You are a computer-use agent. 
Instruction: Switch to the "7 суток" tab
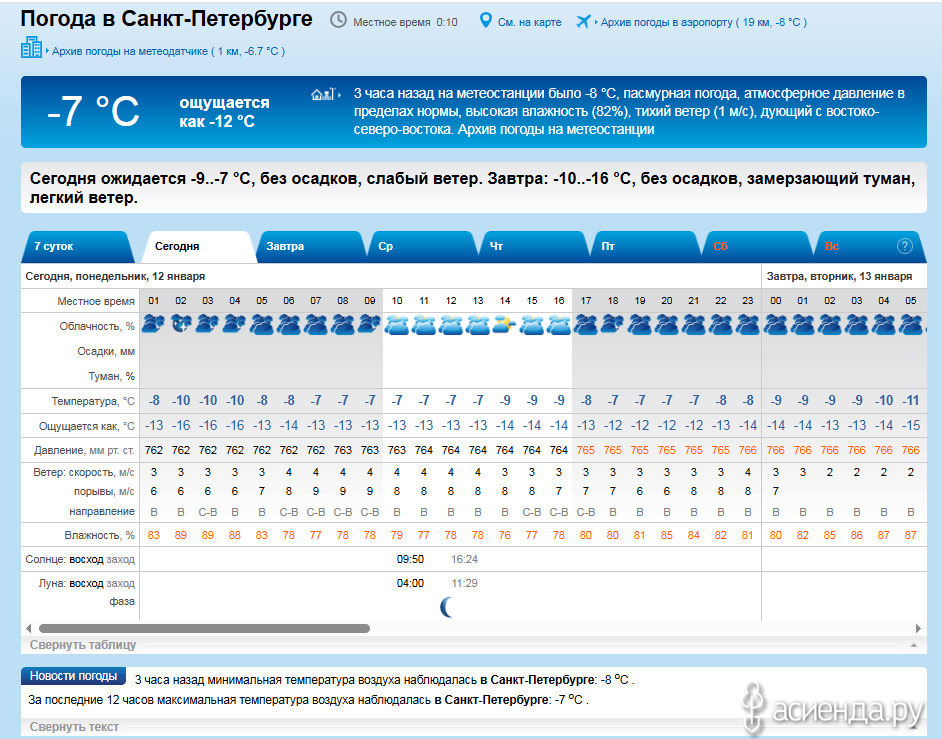54,246
